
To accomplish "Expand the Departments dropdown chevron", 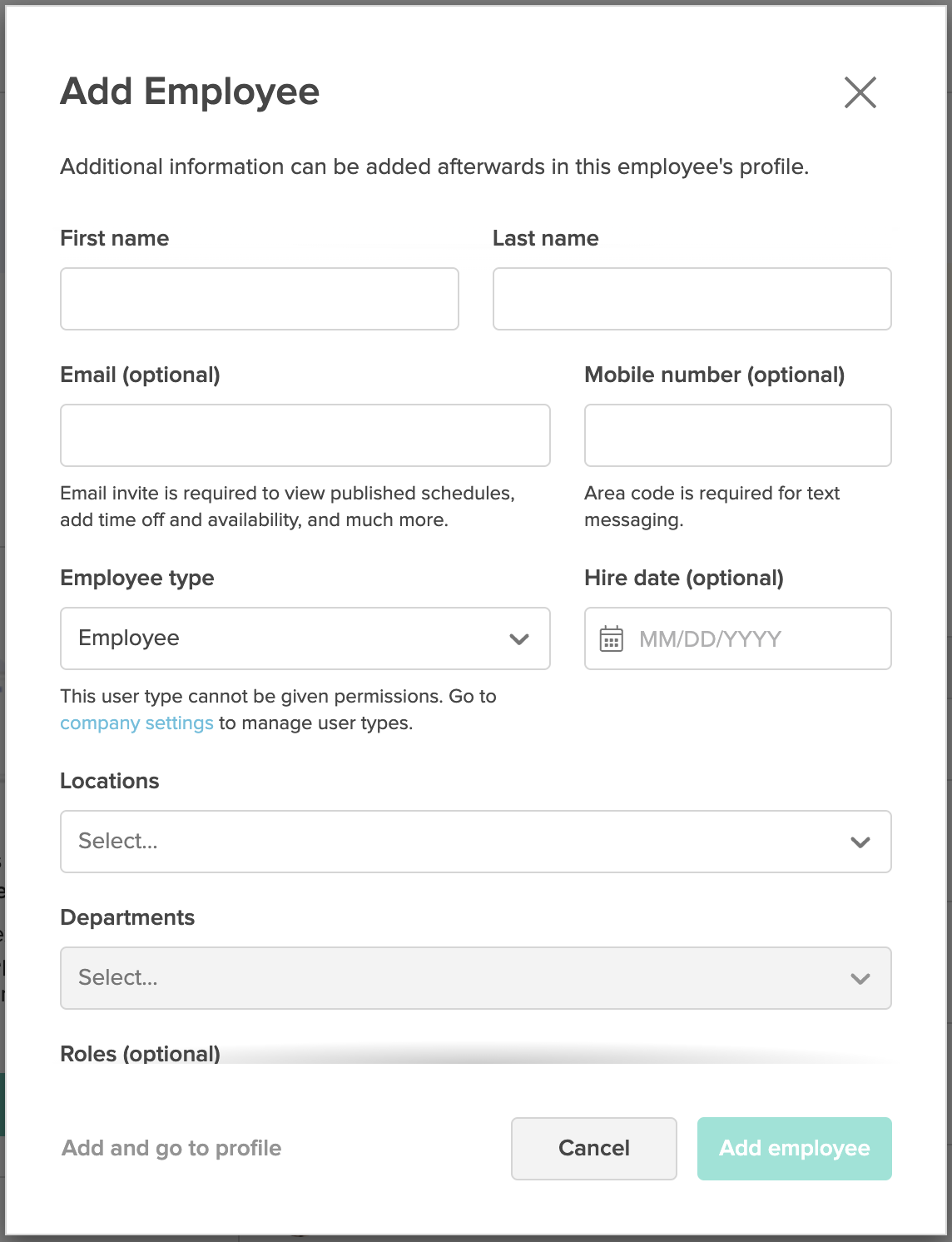I will click(860, 978).
